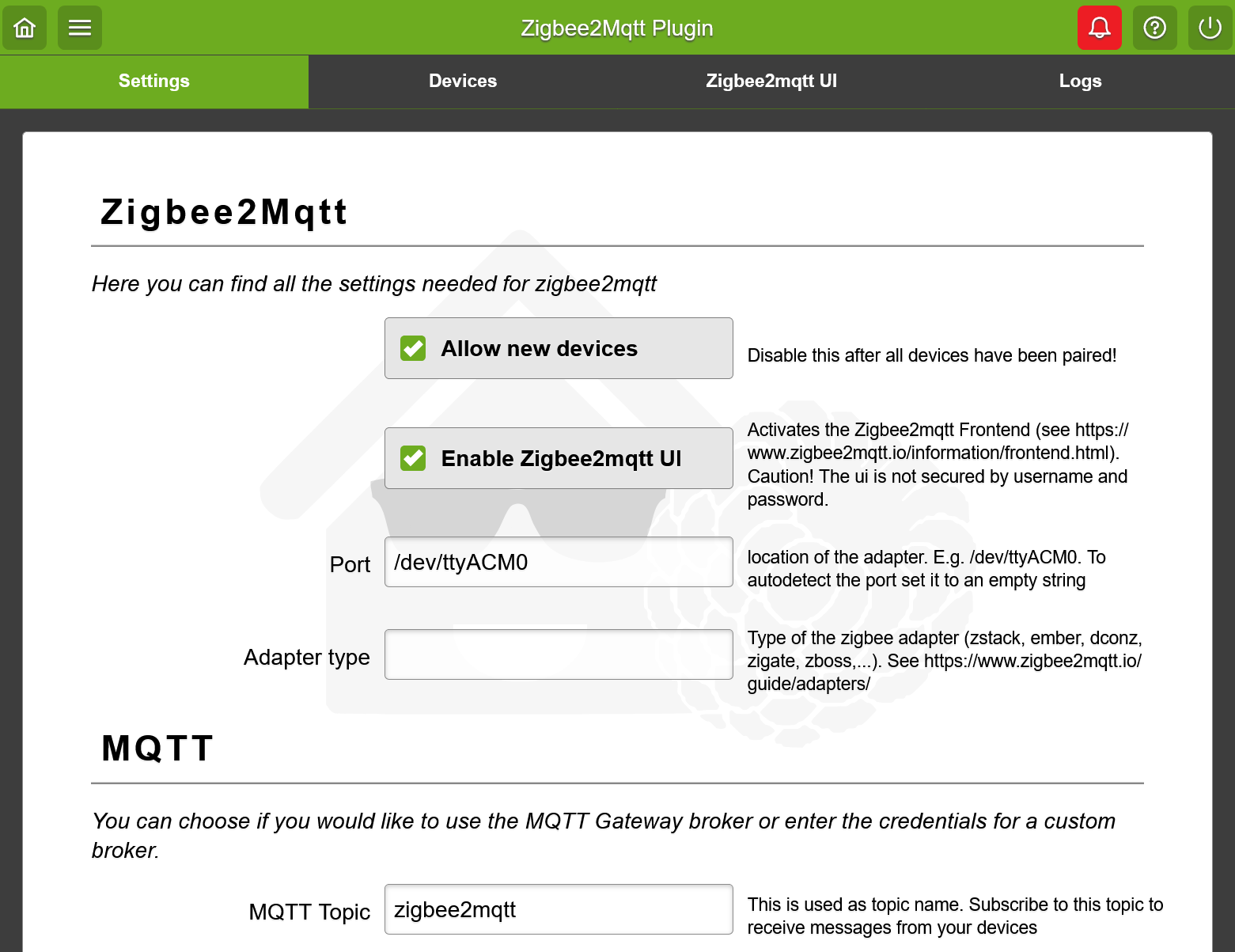Click the Adapter type label
The image size is (1235, 952).
307,657
